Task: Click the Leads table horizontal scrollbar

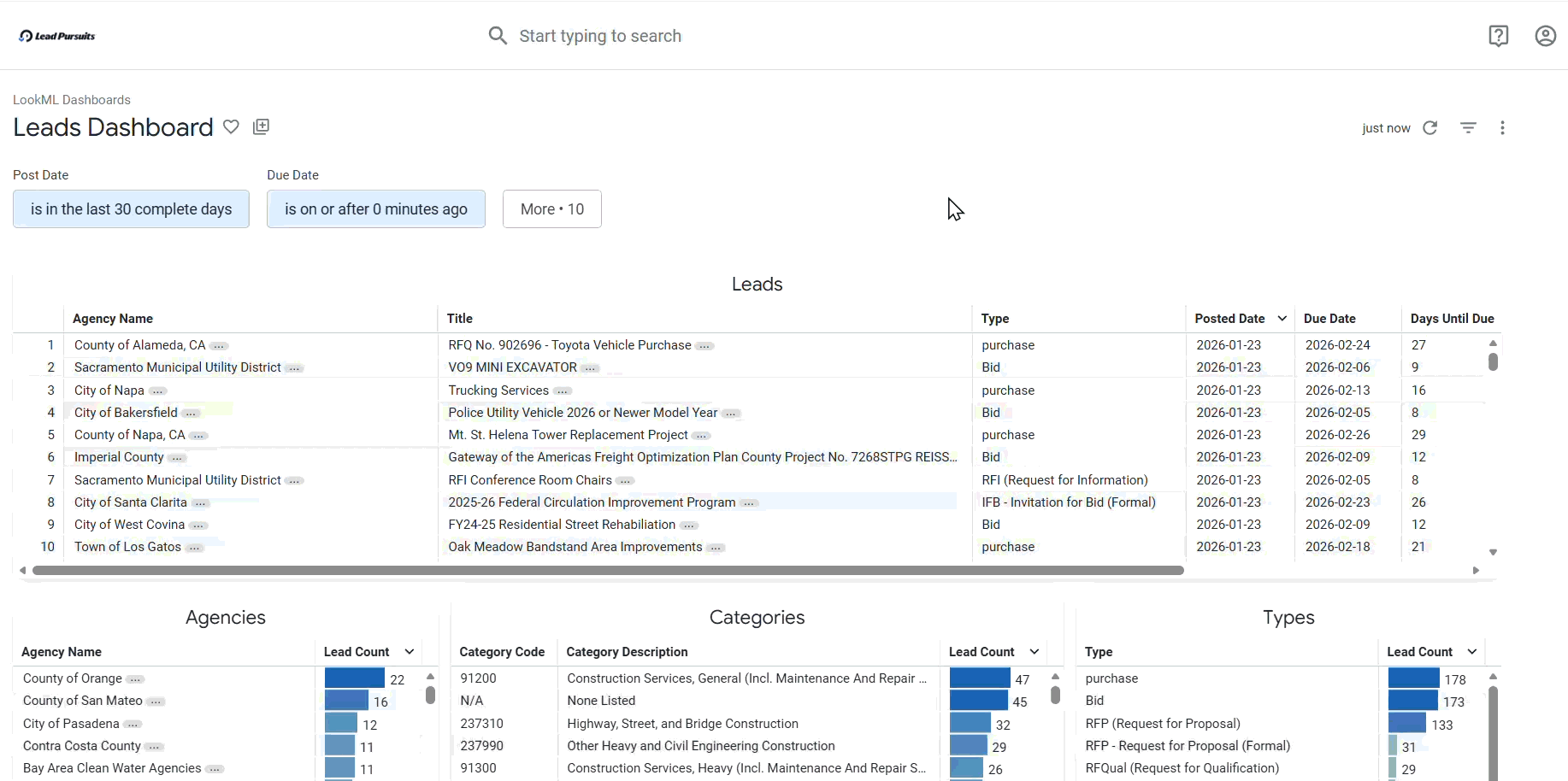Action: [608, 570]
